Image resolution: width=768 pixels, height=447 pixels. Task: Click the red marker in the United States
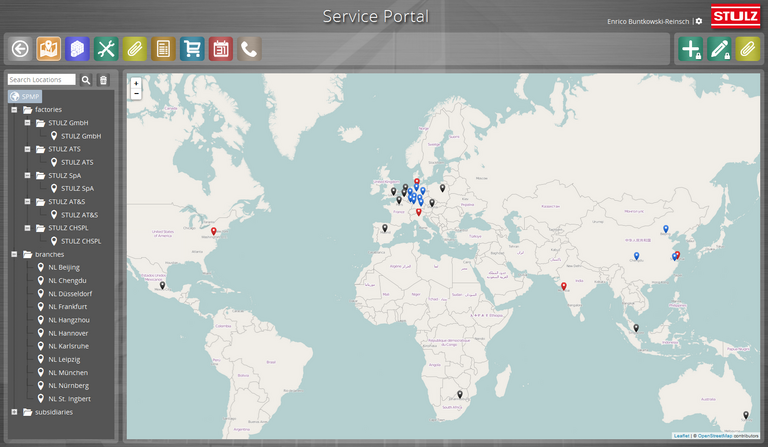(214, 231)
